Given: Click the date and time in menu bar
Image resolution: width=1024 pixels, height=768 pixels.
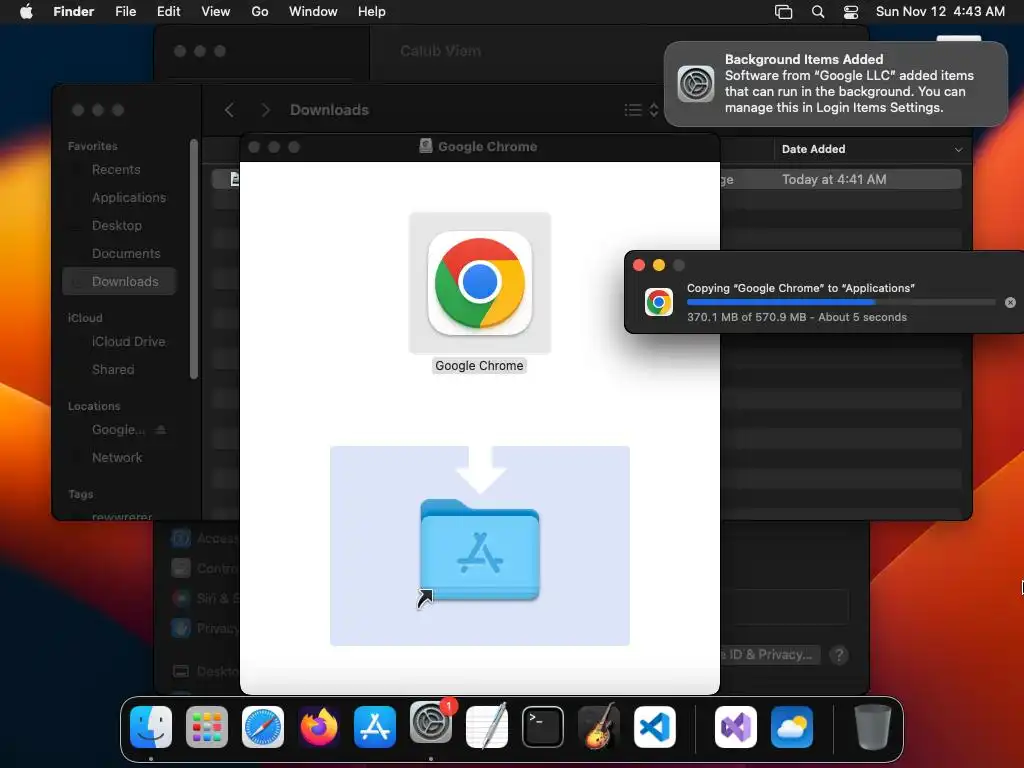Looking at the screenshot, I should (940, 12).
